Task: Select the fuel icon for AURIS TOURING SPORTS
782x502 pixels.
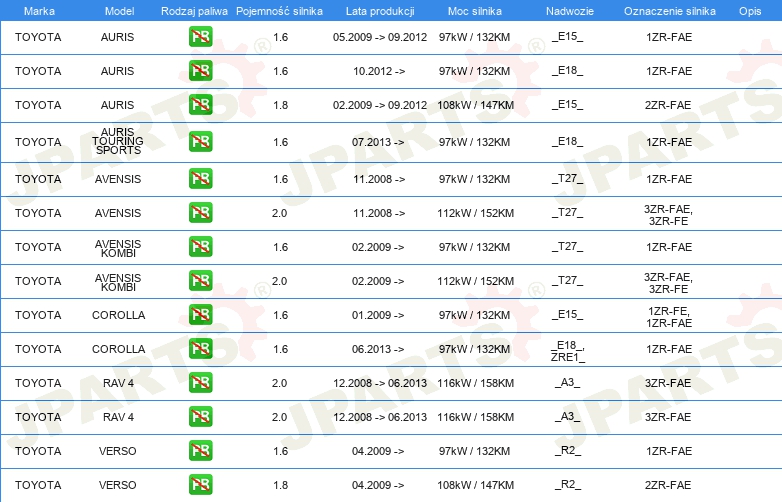Action: (200, 142)
